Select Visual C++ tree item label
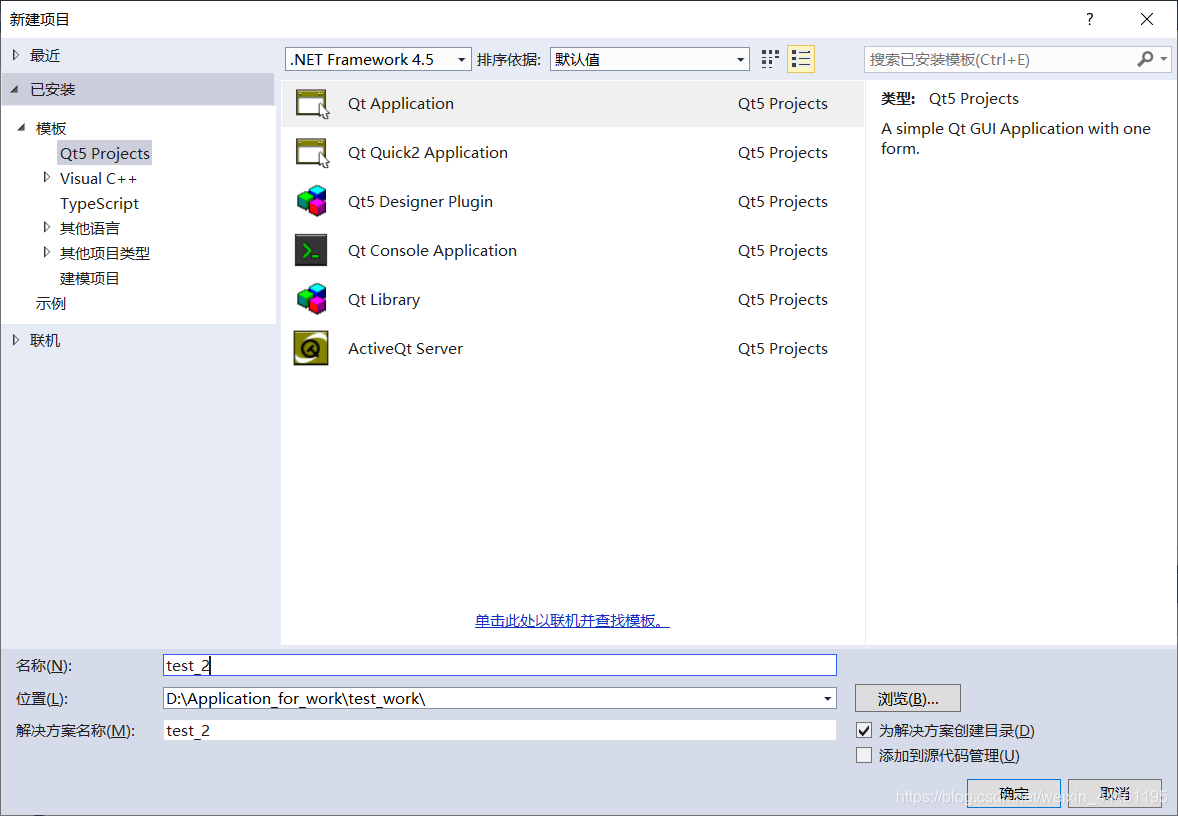 pyautogui.click(x=98, y=179)
